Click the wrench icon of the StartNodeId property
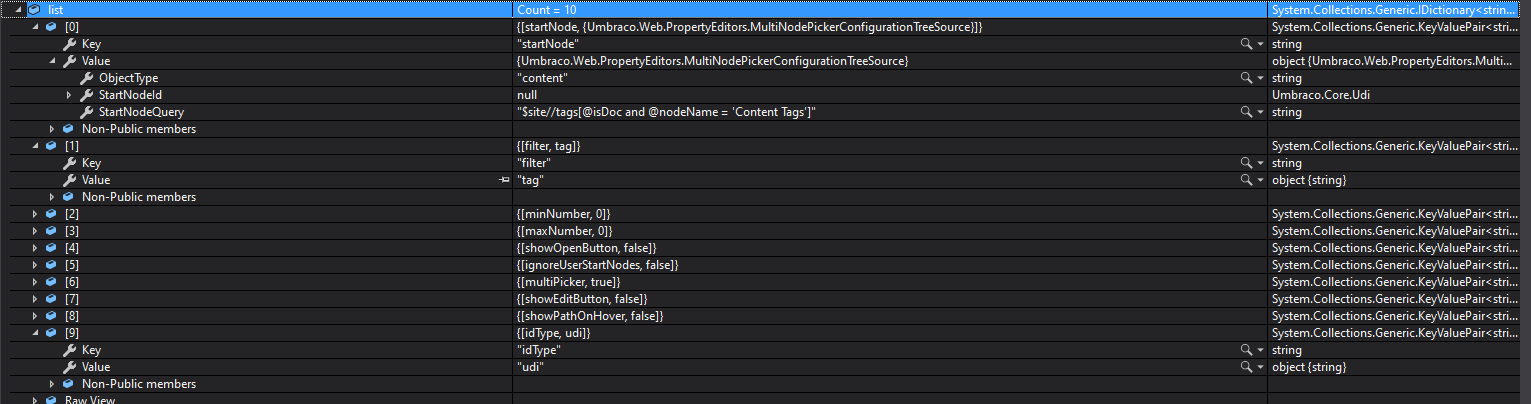The image size is (1531, 404). [x=86, y=95]
